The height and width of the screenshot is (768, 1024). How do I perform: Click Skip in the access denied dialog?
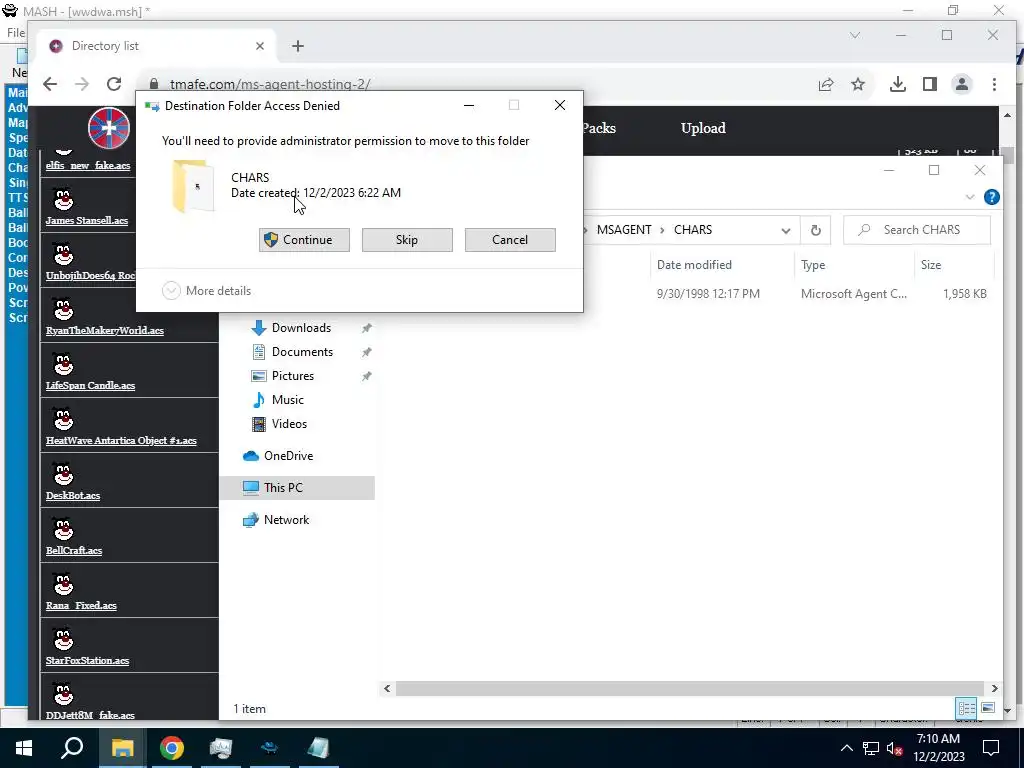(407, 240)
